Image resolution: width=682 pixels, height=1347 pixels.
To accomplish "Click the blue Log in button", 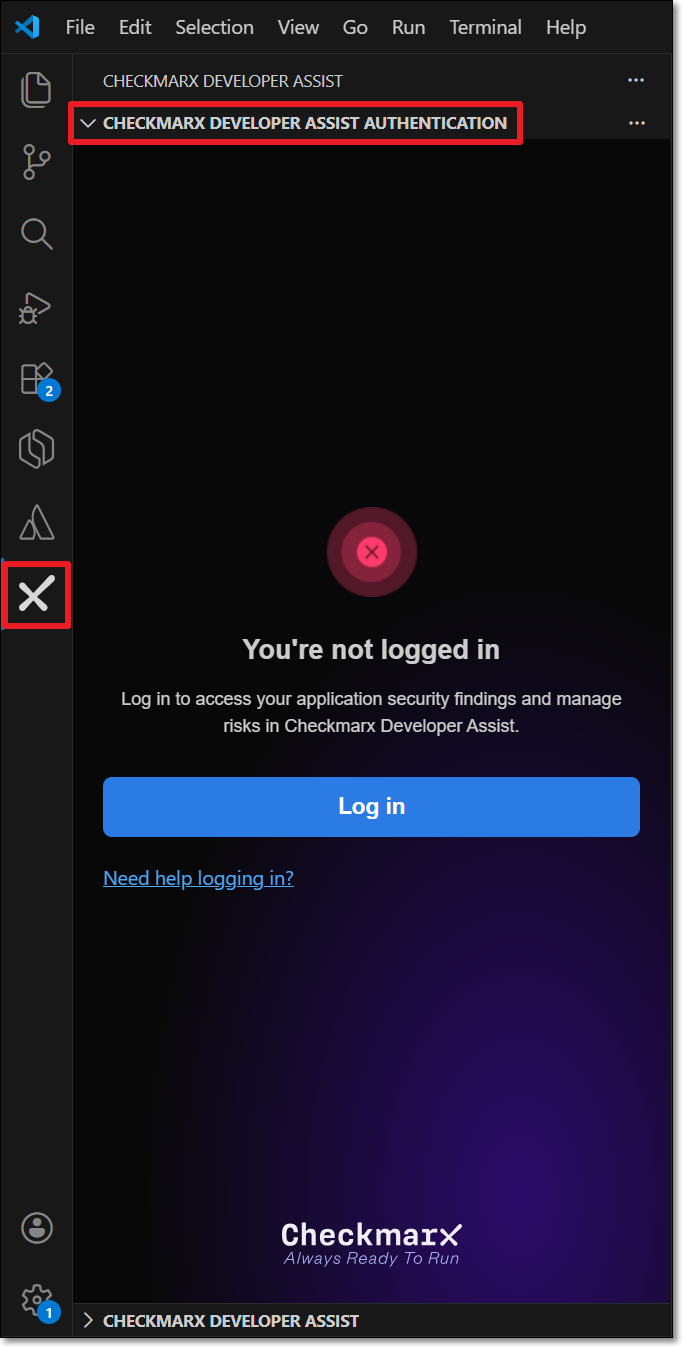I will 371,807.
